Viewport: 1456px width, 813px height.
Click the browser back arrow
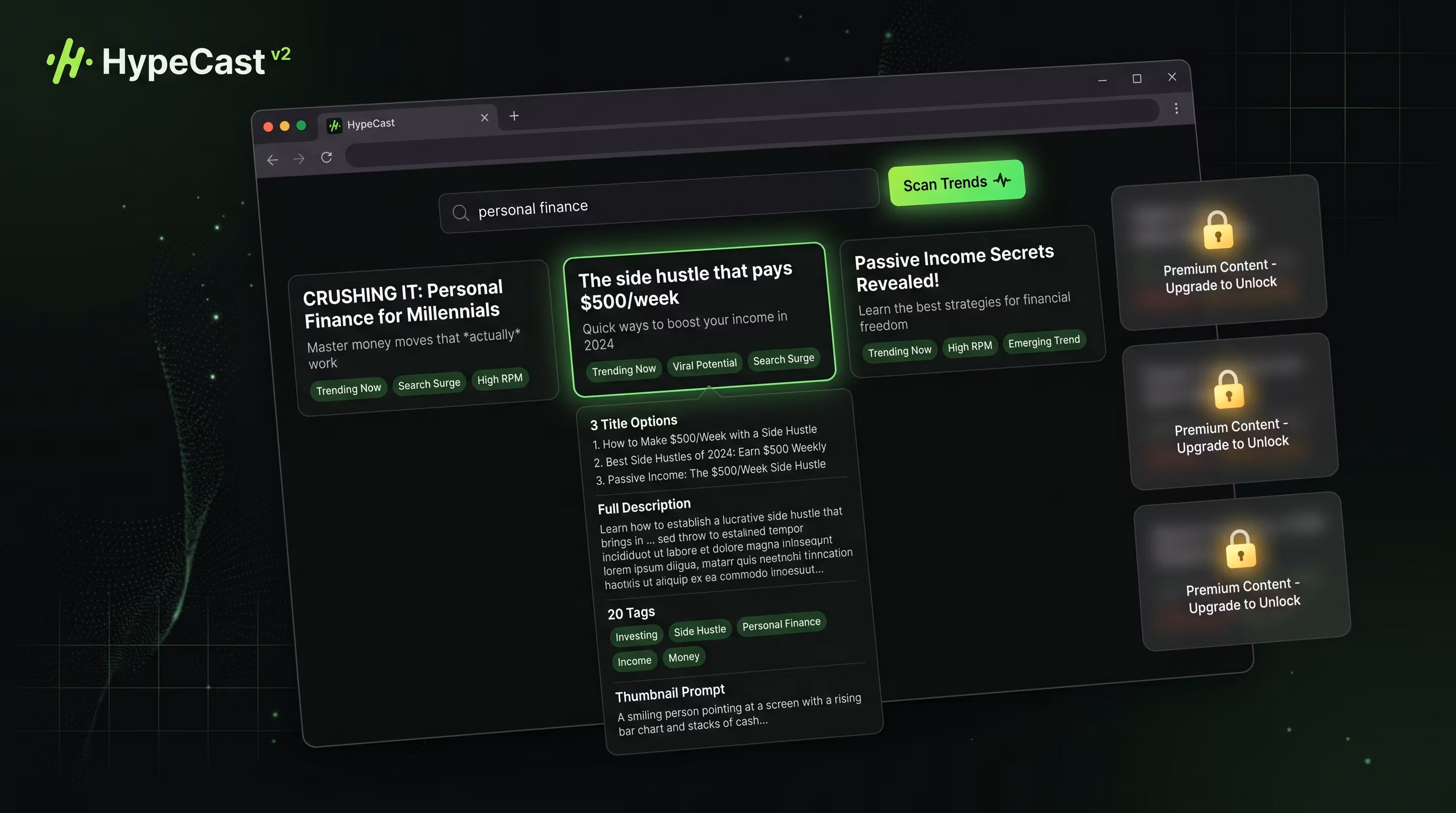tap(272, 160)
